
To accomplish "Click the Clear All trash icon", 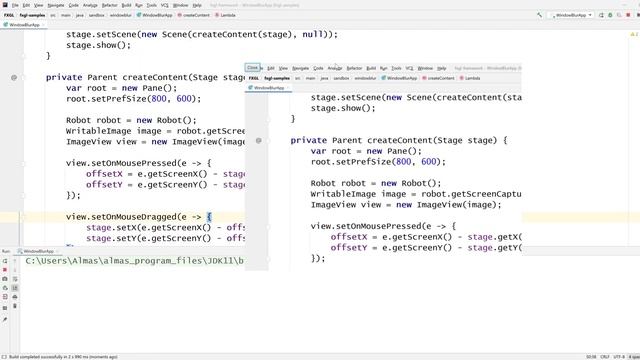I will pos(15,306).
